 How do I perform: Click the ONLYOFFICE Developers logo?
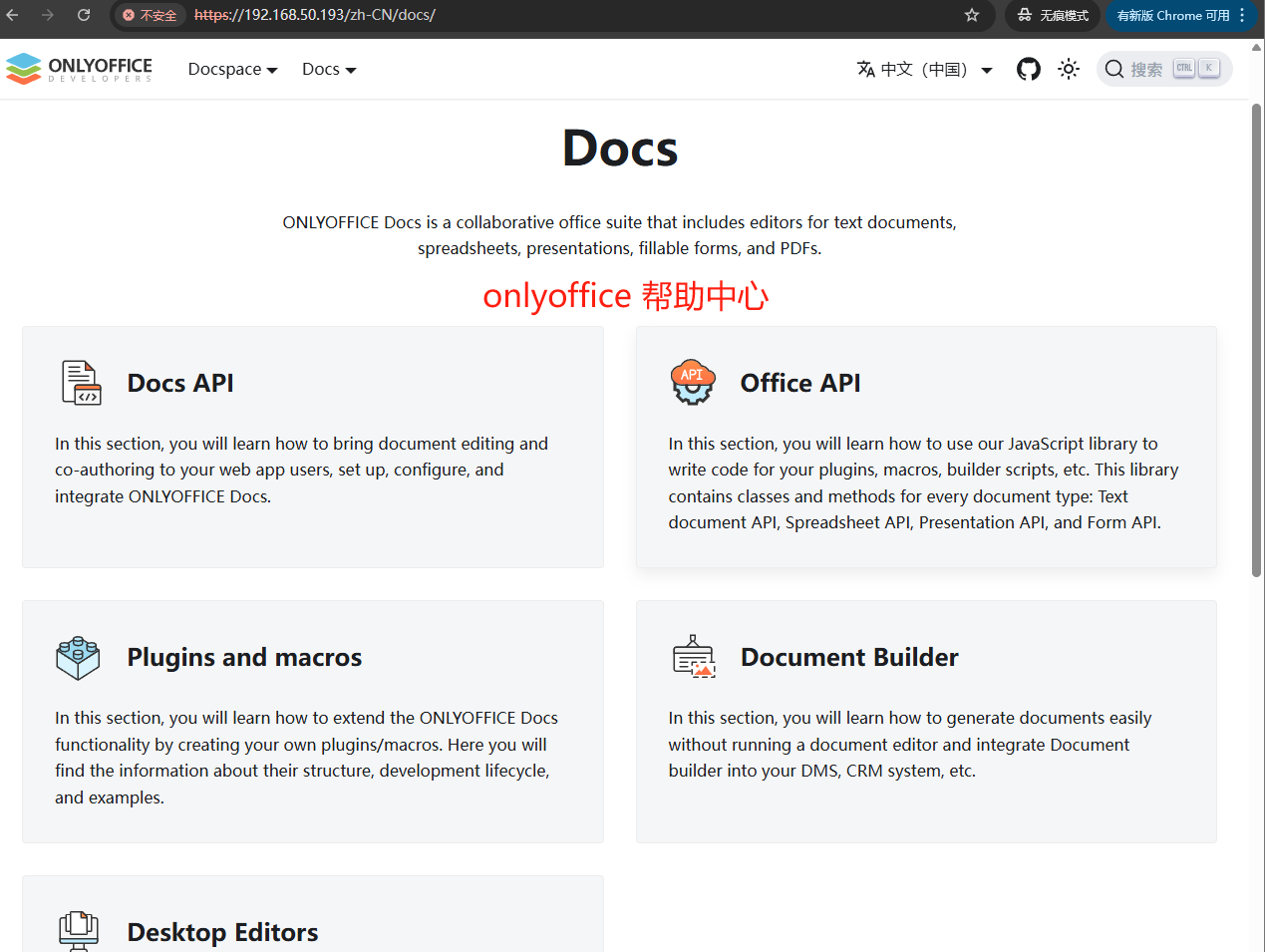[x=79, y=69]
